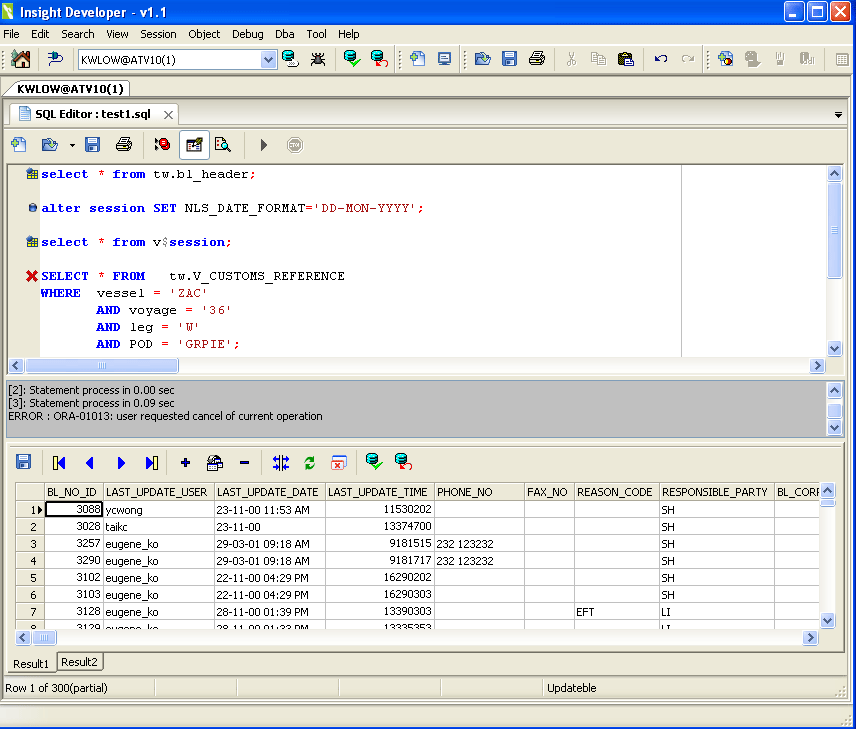Click the Home icon in main toolbar
The height and width of the screenshot is (729, 856).
(20, 59)
